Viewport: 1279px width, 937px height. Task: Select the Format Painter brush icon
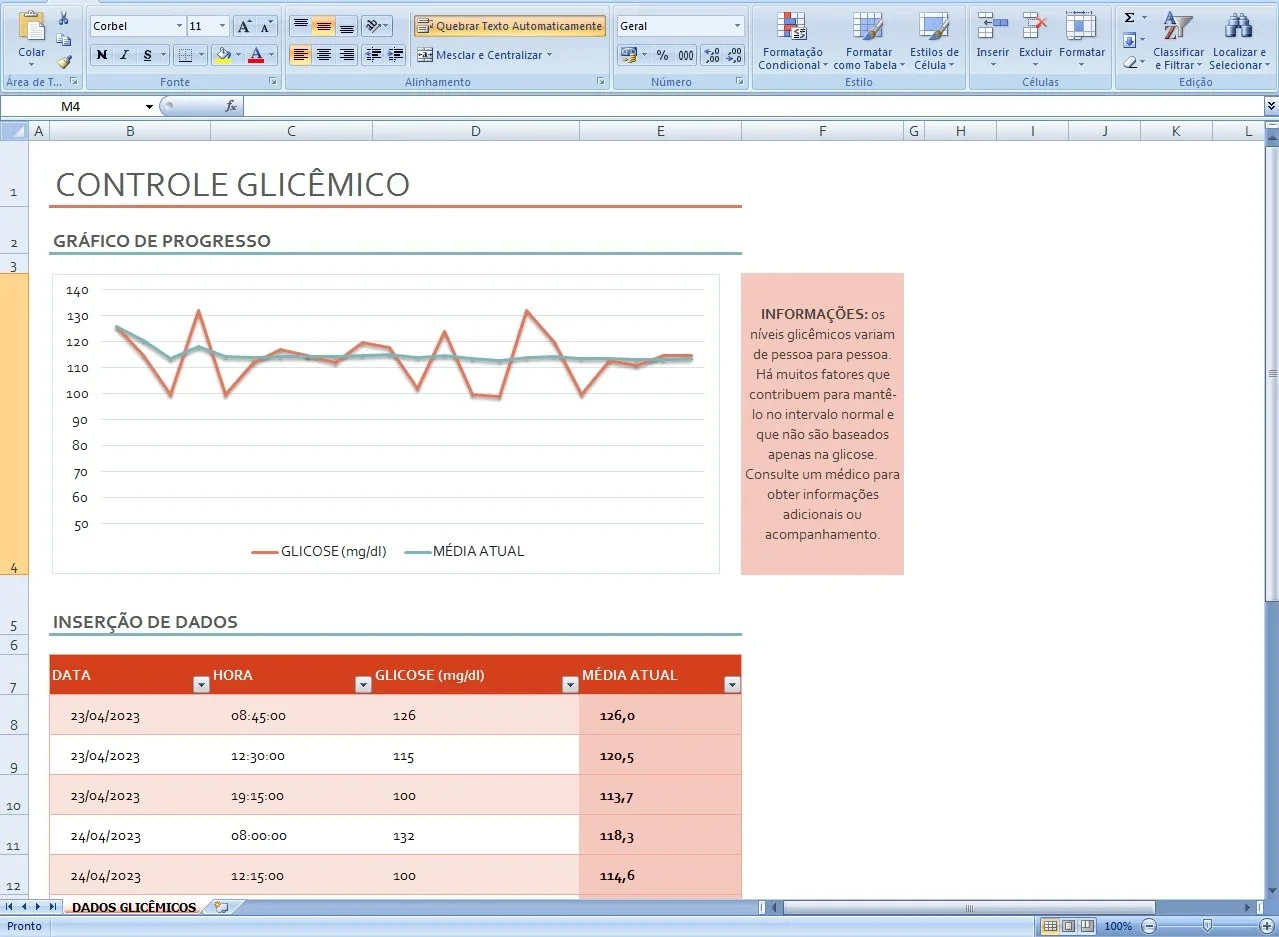coord(64,62)
